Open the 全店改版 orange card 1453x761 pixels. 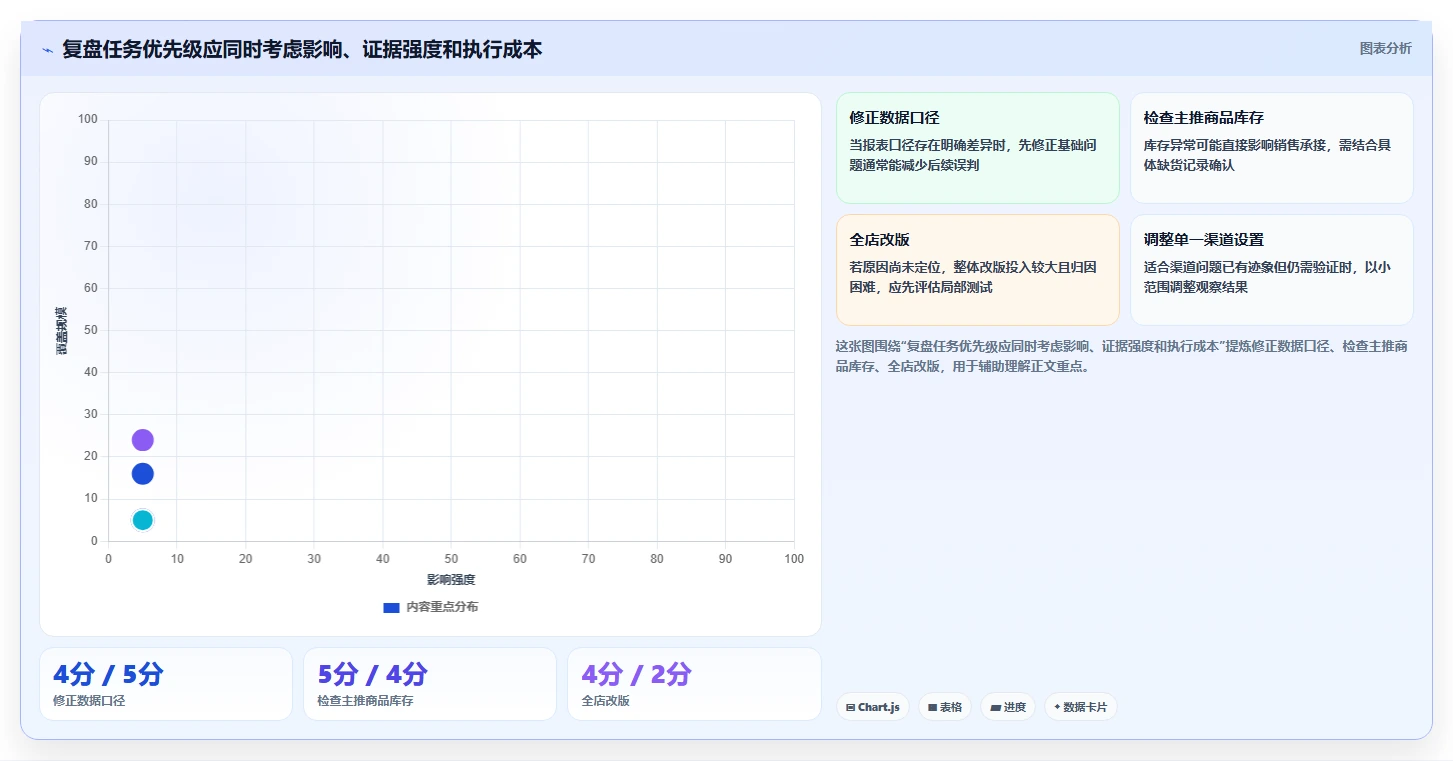coord(978,270)
